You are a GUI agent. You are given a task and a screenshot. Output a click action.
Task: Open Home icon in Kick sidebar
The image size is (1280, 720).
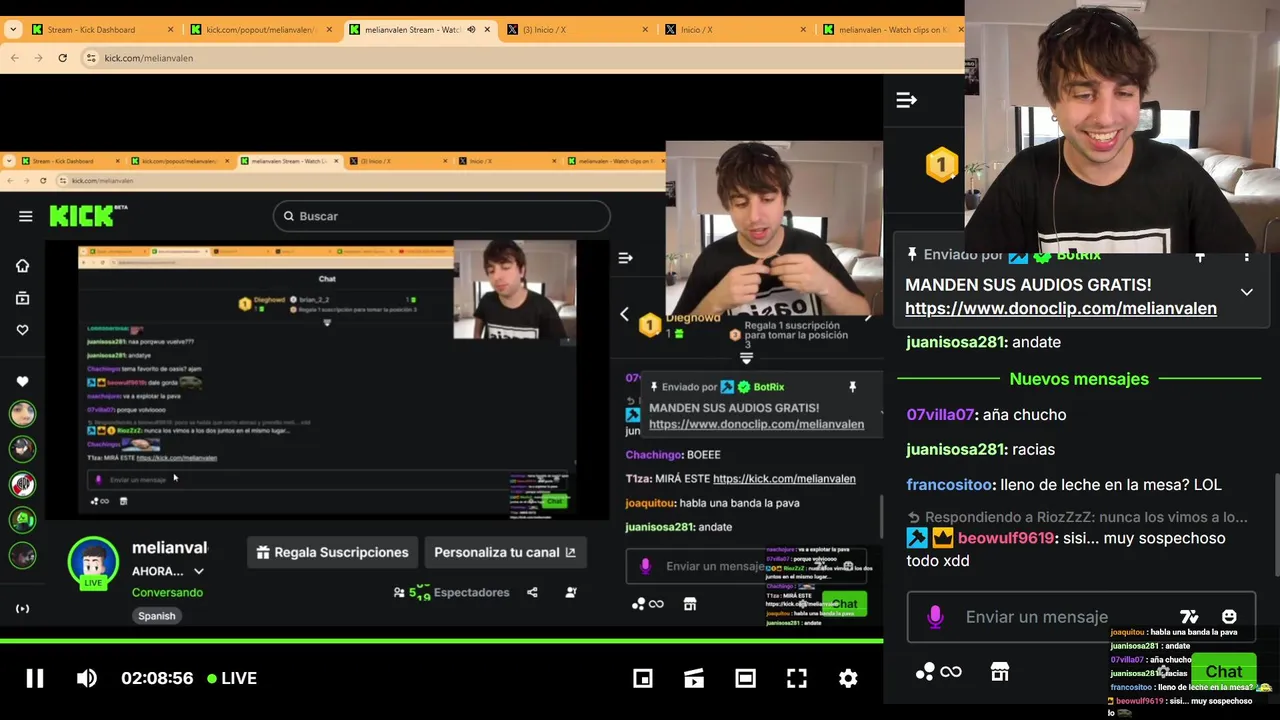pyautogui.click(x=22, y=266)
